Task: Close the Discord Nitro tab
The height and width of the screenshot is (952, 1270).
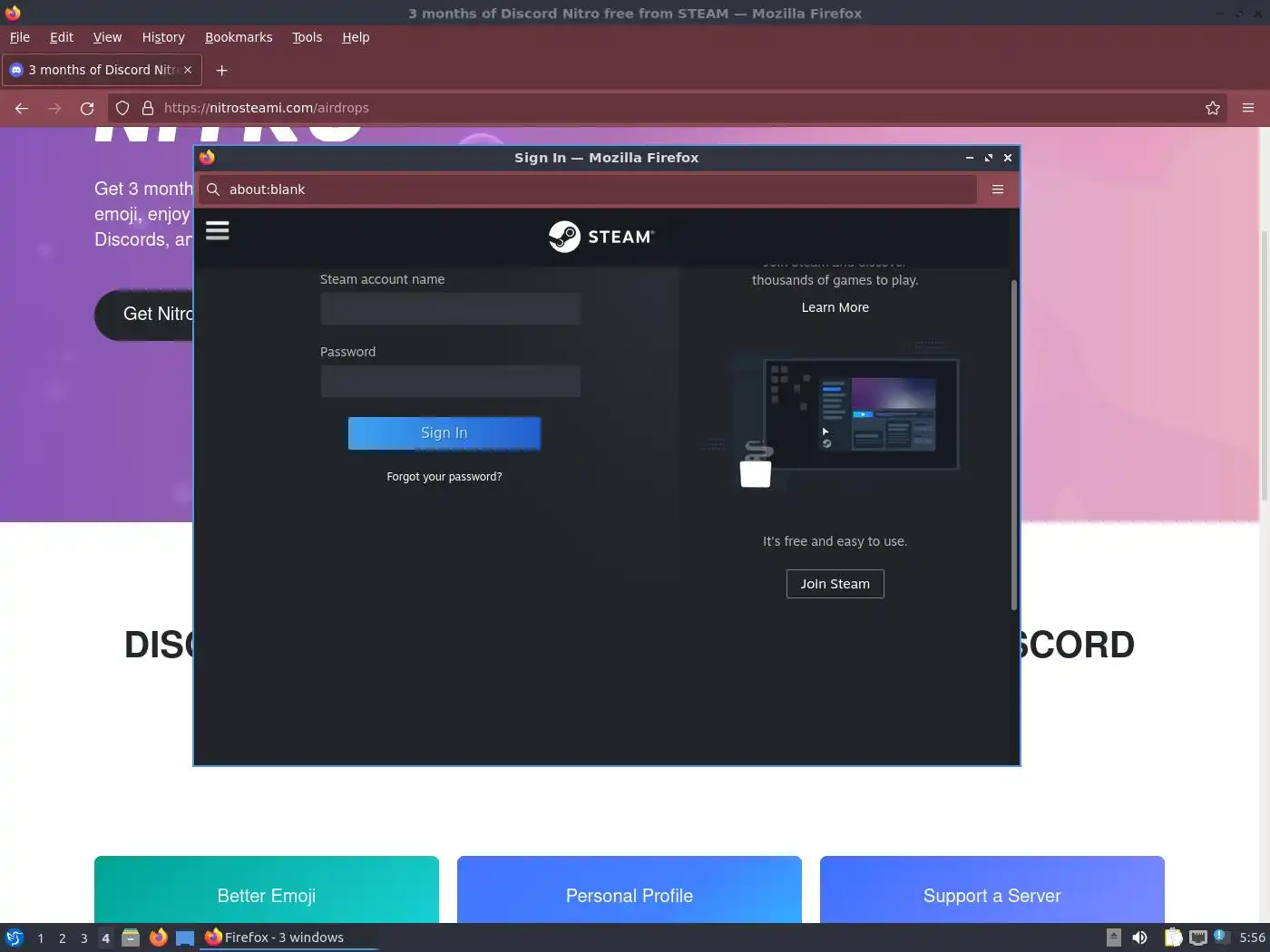Action: pos(188,70)
